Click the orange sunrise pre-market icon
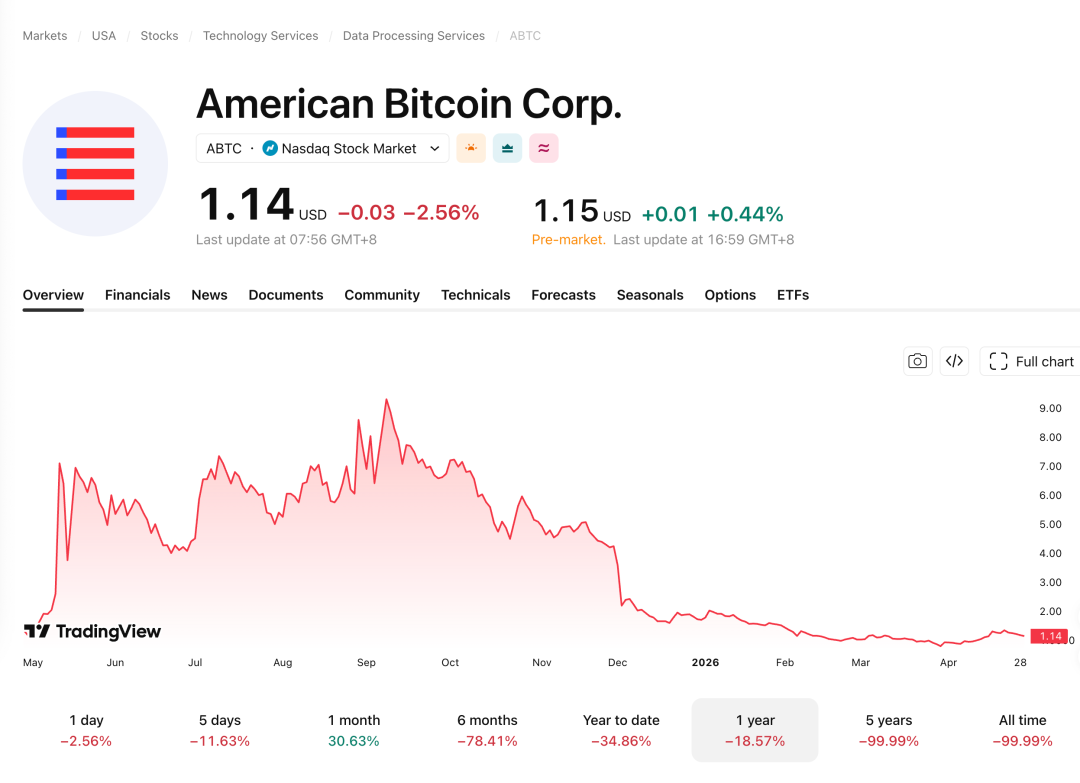This screenshot has width=1080, height=783. (x=471, y=148)
